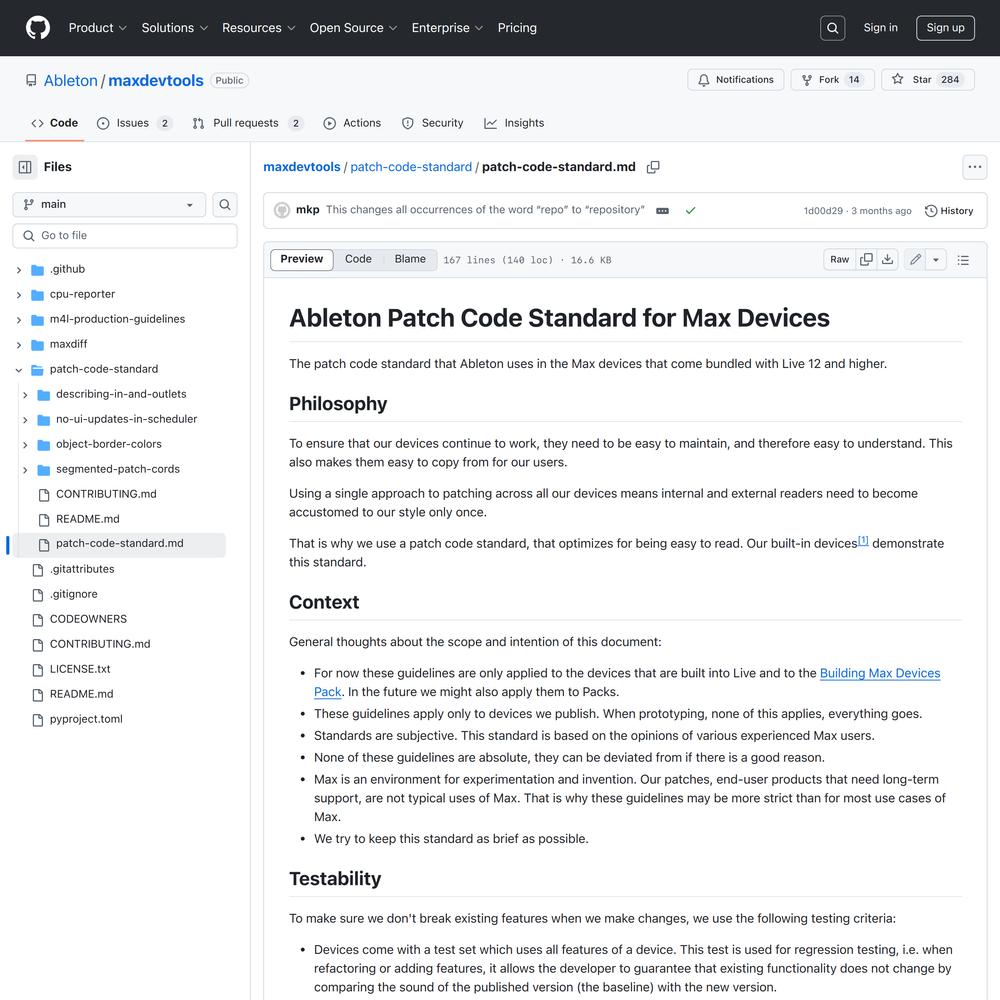Image resolution: width=1000 pixels, height=1000 pixels.
Task: Open the Resources dropdown menu
Action: click(x=258, y=28)
